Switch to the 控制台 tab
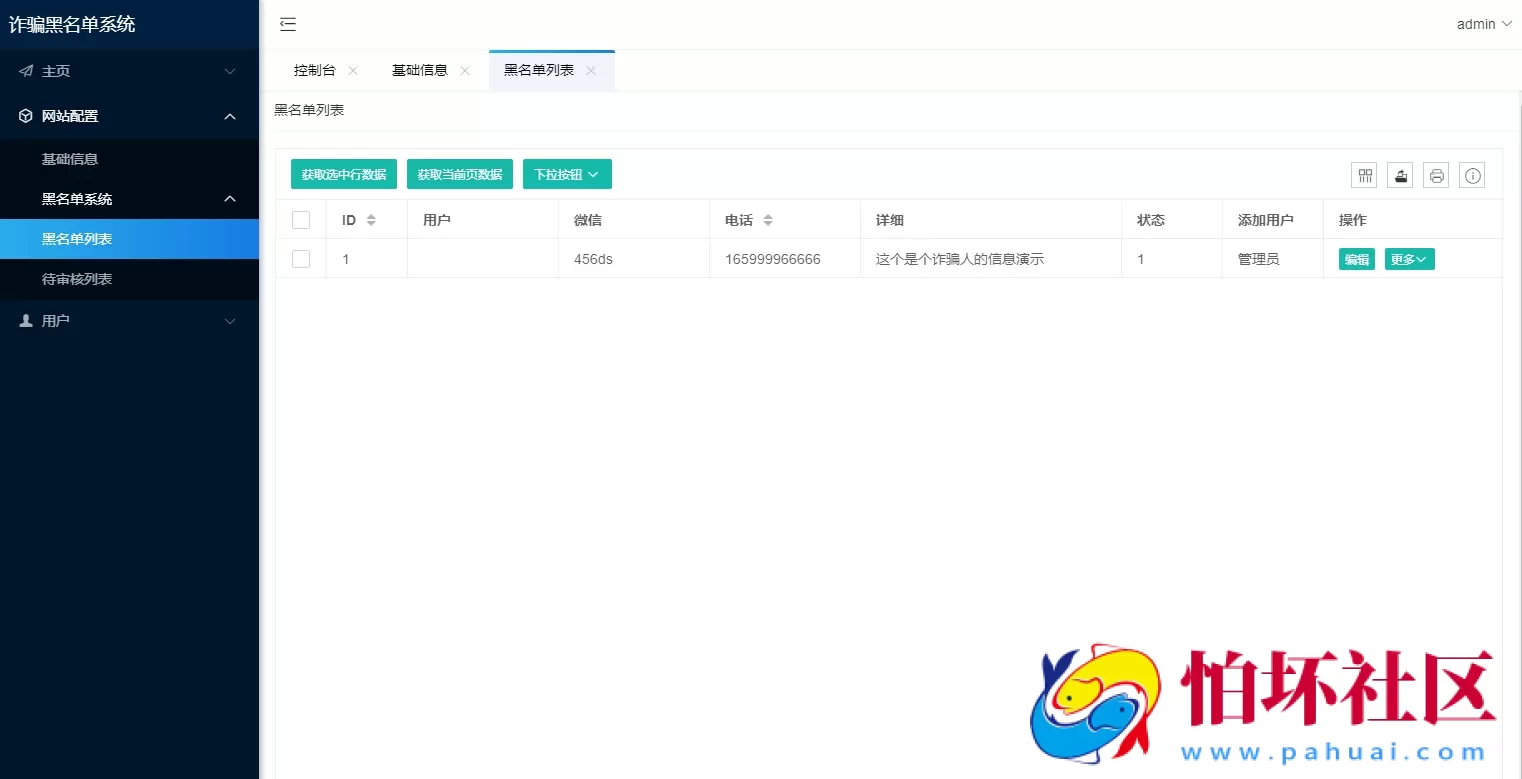Screen dimensions: 1522x779 point(315,70)
